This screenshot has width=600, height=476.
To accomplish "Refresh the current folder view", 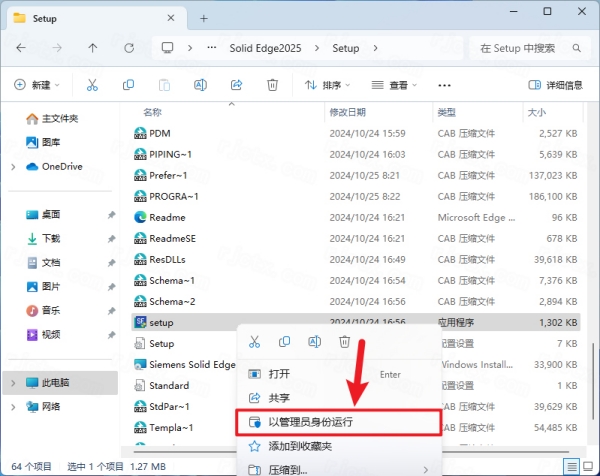I will (x=126, y=47).
